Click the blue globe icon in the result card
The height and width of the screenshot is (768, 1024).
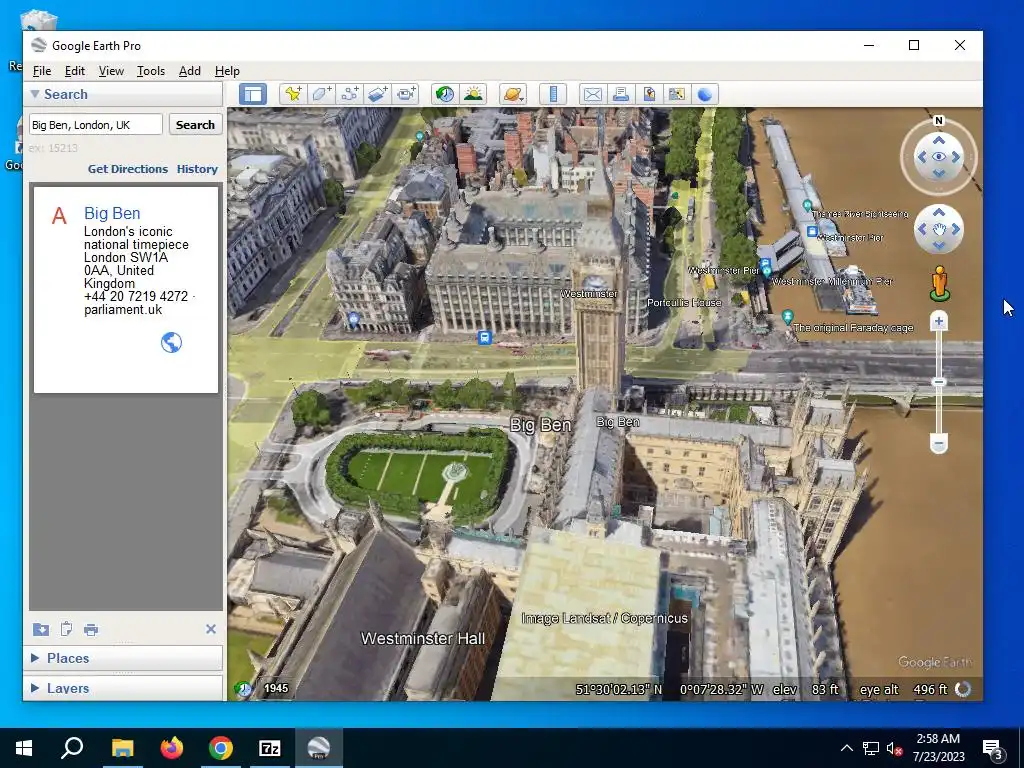pyautogui.click(x=171, y=342)
